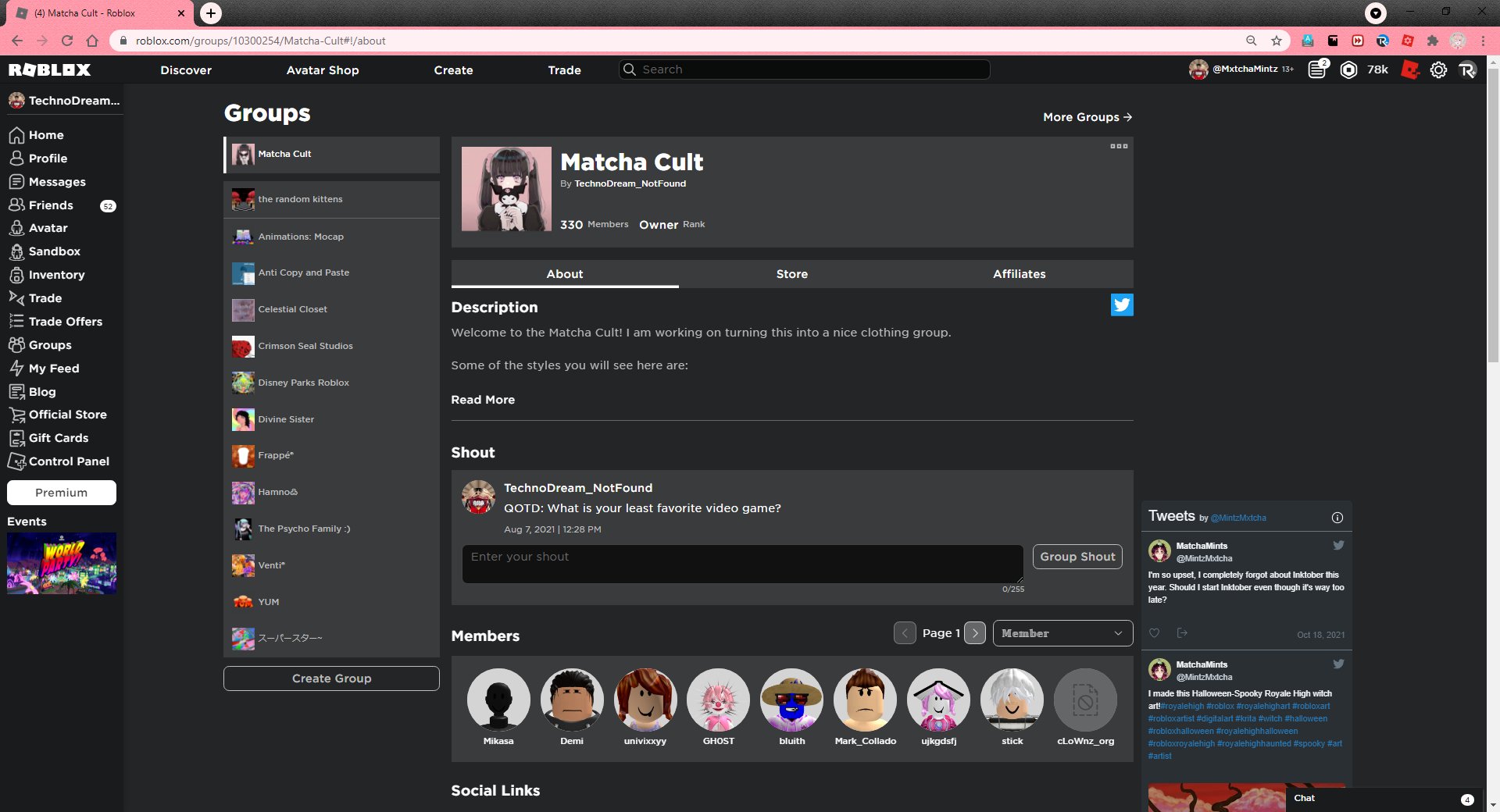Open the group's Twitter link icon
The height and width of the screenshot is (812, 1500).
pos(1122,304)
